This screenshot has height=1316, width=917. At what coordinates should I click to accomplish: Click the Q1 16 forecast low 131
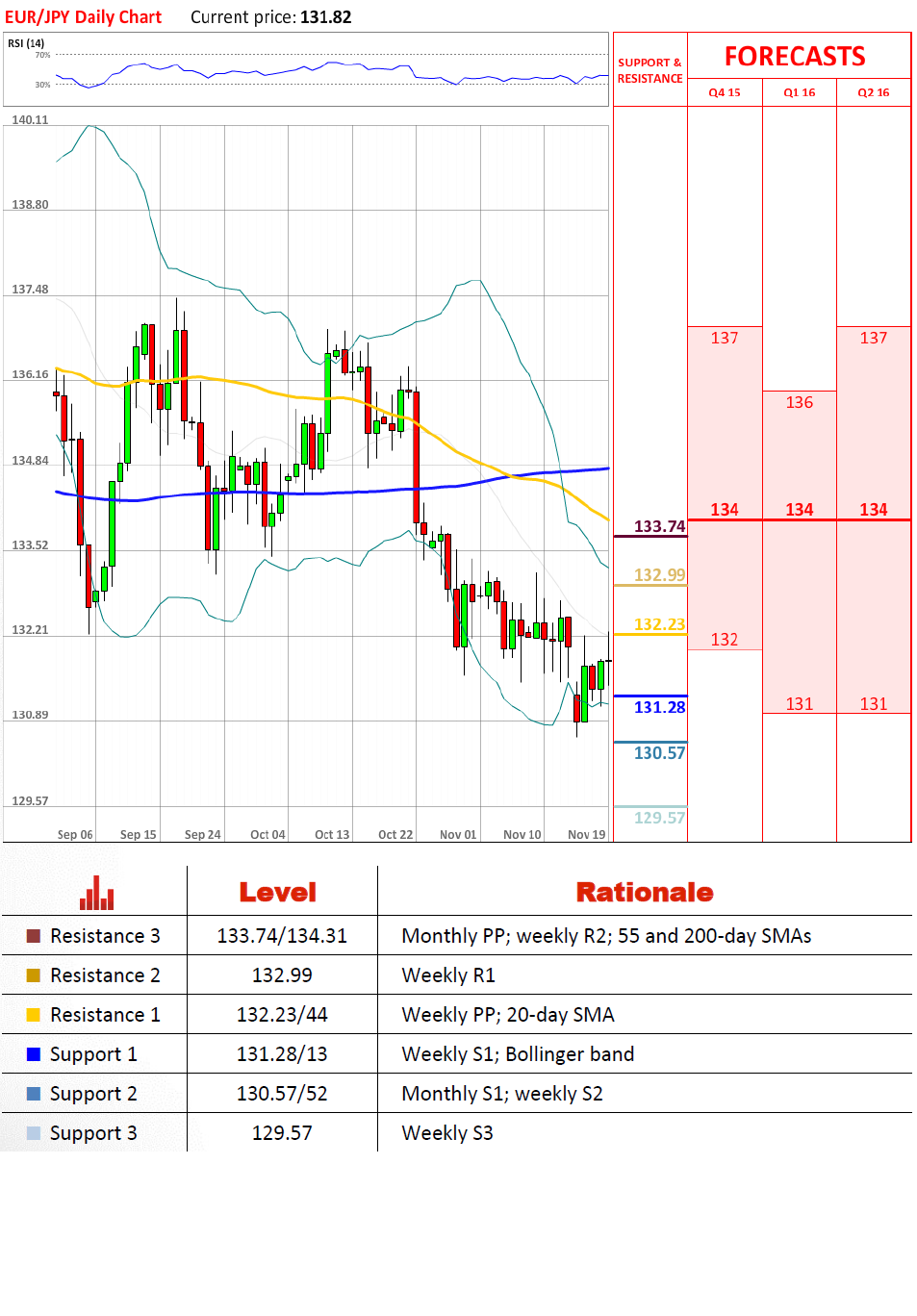[x=799, y=704]
